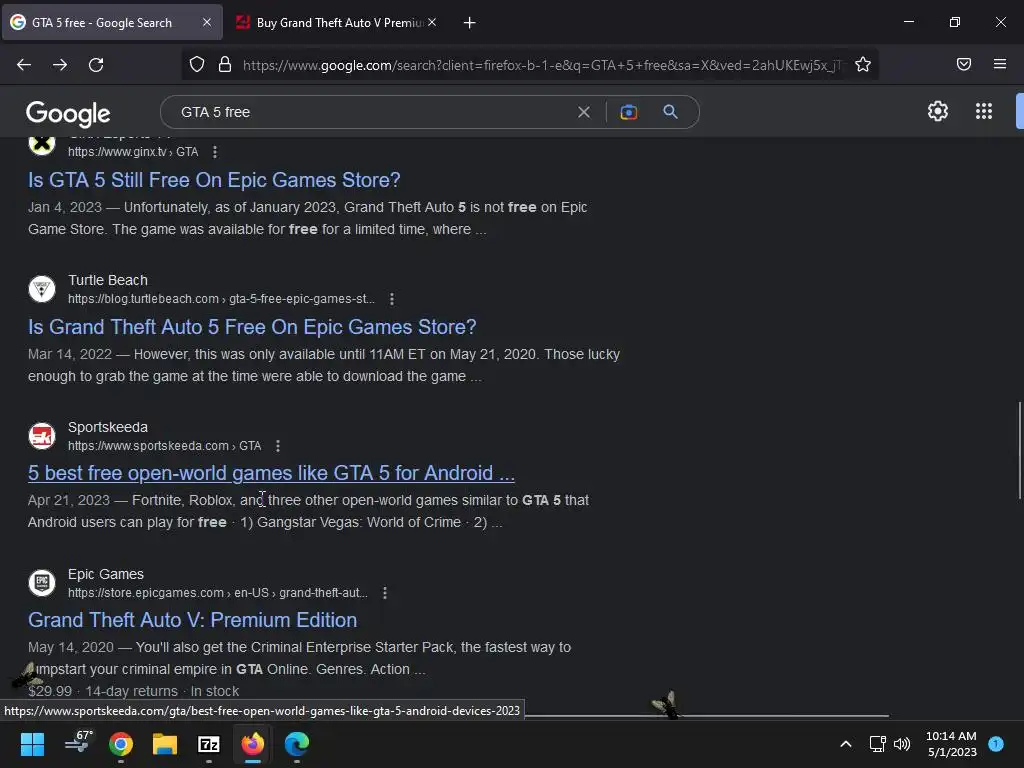Search by image with camera icon
Viewport: 1024px width, 768px height.
[628, 112]
